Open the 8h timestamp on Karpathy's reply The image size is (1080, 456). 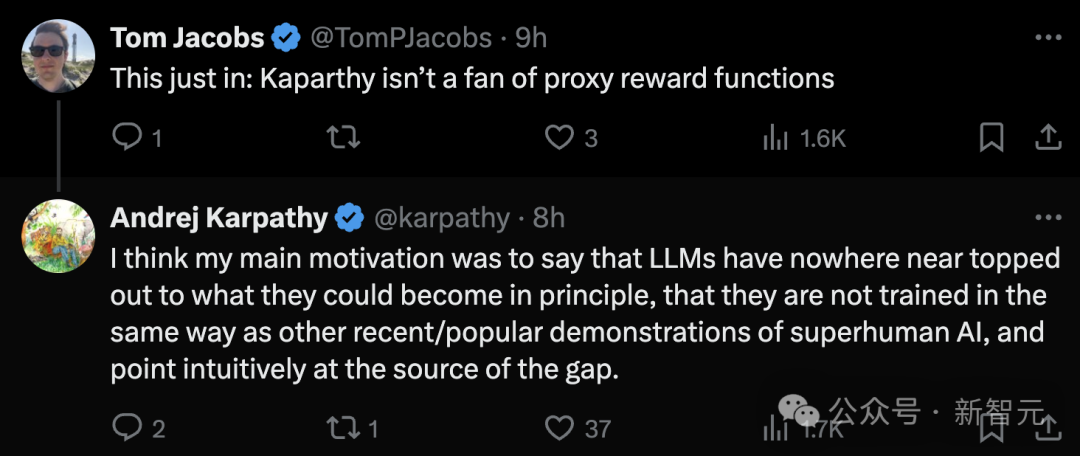[548, 217]
